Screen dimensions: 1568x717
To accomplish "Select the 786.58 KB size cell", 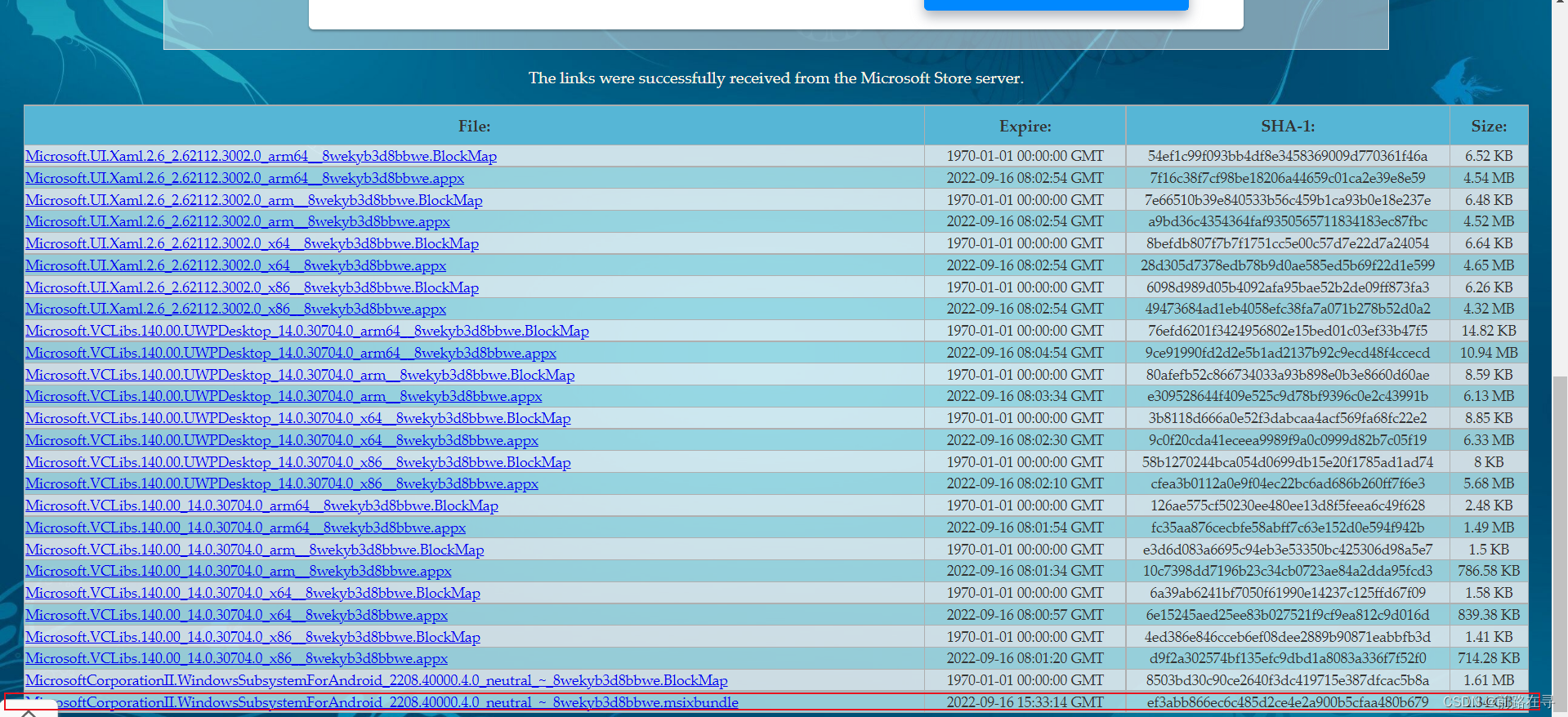I will tap(1489, 571).
